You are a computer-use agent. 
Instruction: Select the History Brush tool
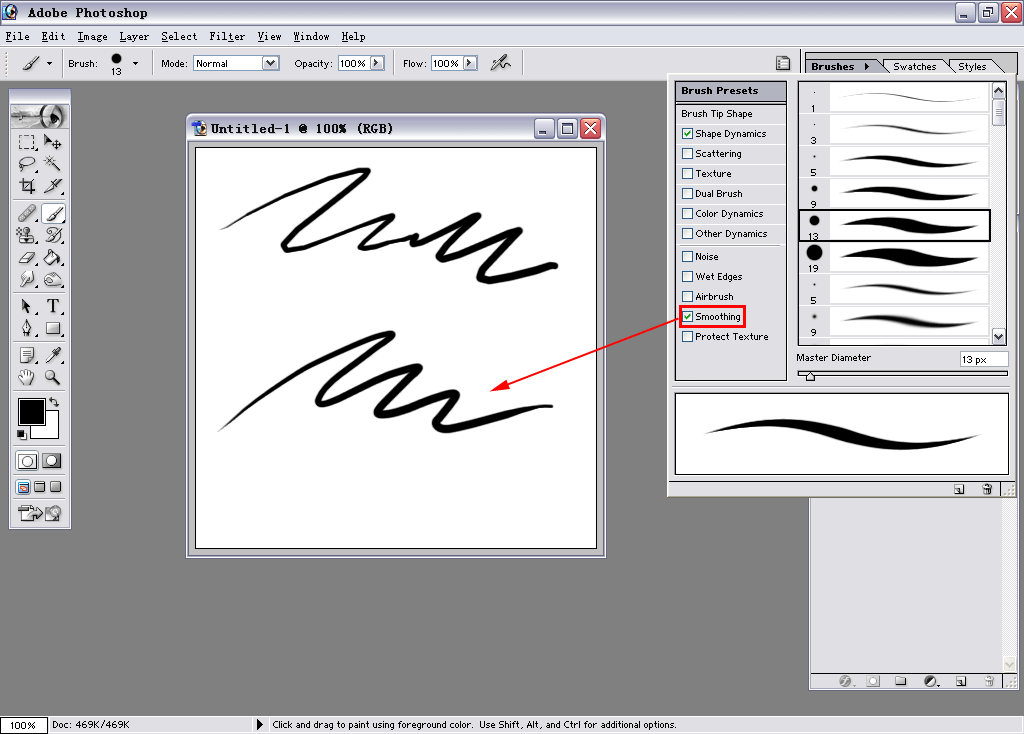tap(52, 235)
